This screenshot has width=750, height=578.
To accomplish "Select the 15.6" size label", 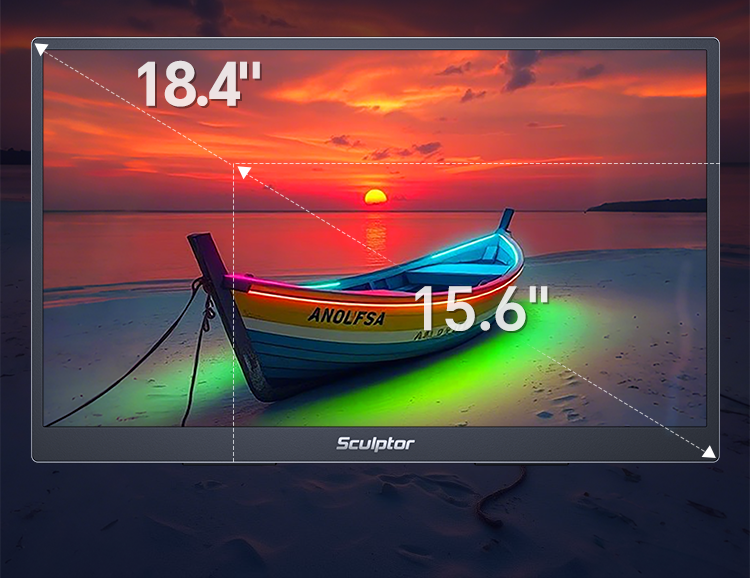I will [481, 308].
